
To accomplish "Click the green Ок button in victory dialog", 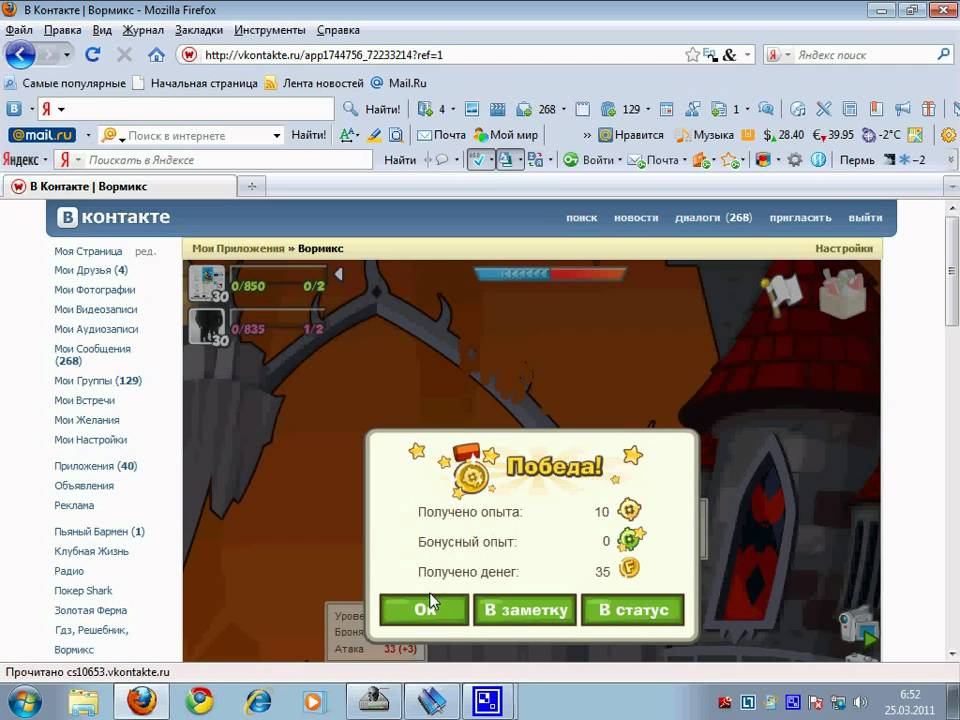I will tap(424, 609).
